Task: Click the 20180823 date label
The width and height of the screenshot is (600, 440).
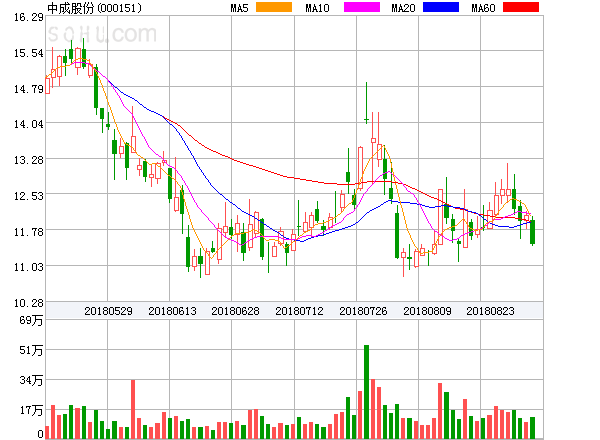Action: [490, 311]
